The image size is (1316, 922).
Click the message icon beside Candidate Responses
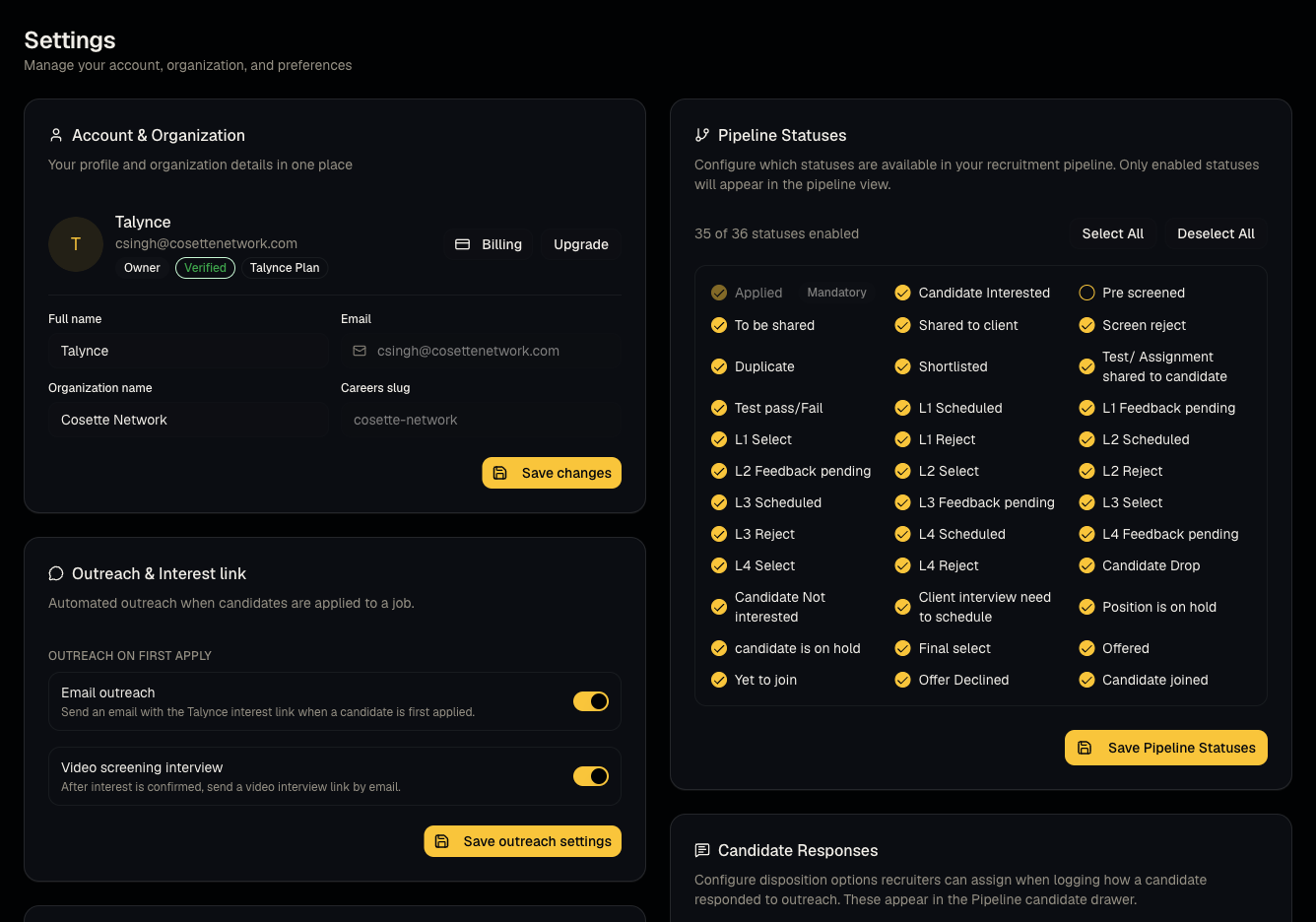[x=702, y=850]
